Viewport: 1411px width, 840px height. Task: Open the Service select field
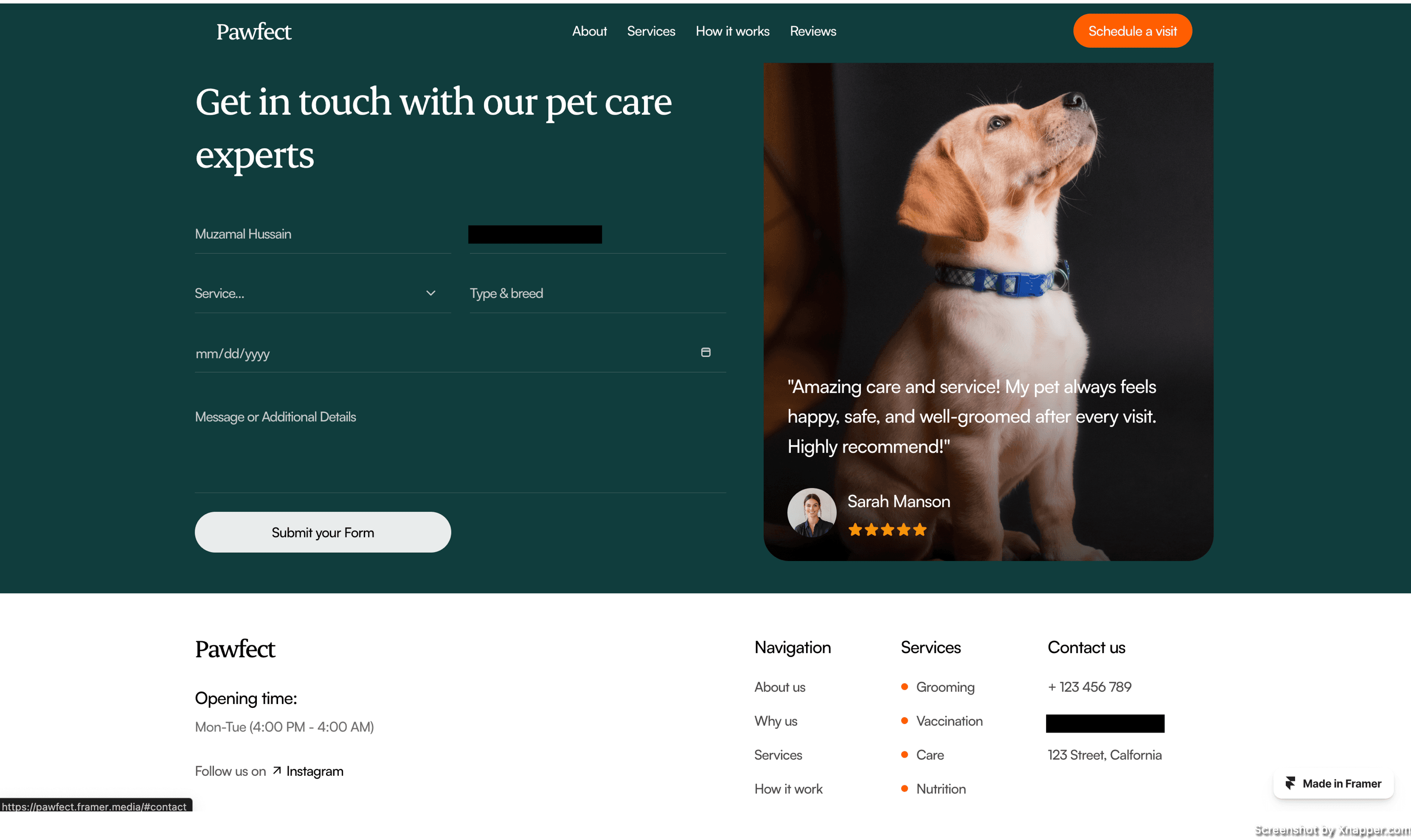tap(322, 293)
